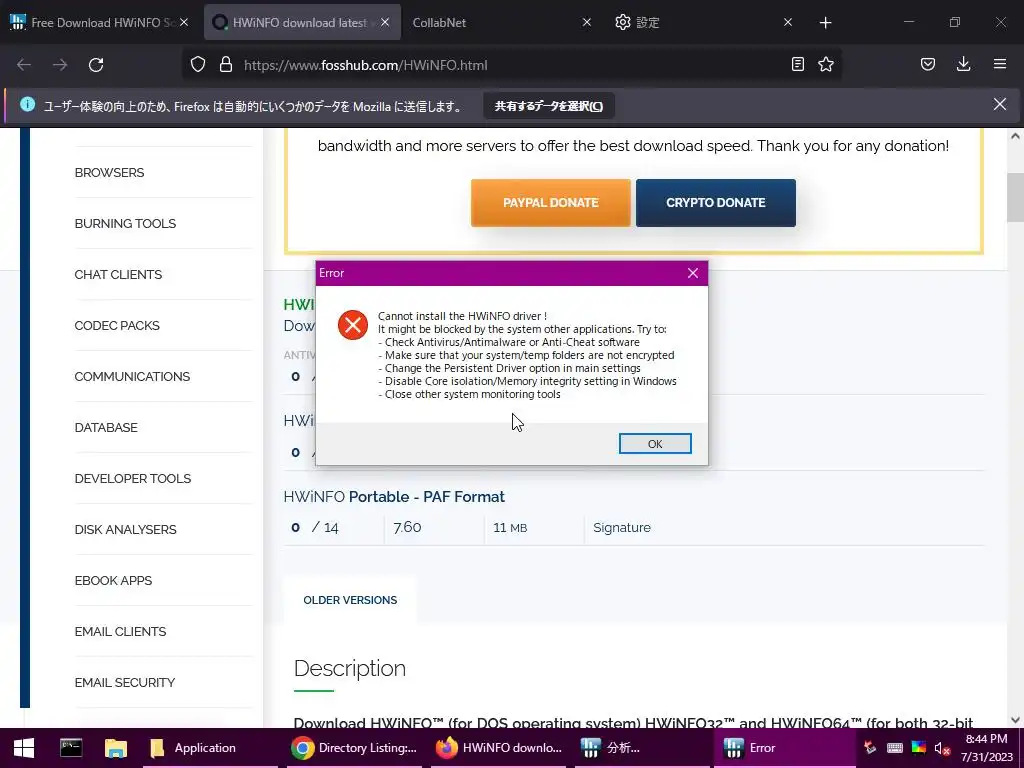Click the keyboard input tray icon

tap(895, 748)
